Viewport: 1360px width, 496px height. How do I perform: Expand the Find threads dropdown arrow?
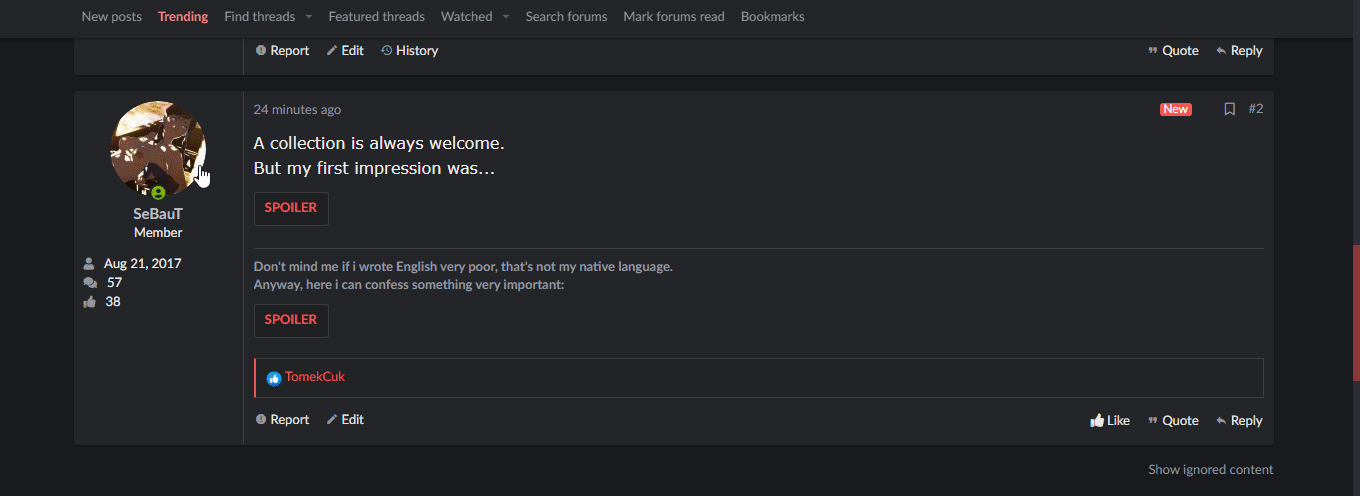coord(308,17)
